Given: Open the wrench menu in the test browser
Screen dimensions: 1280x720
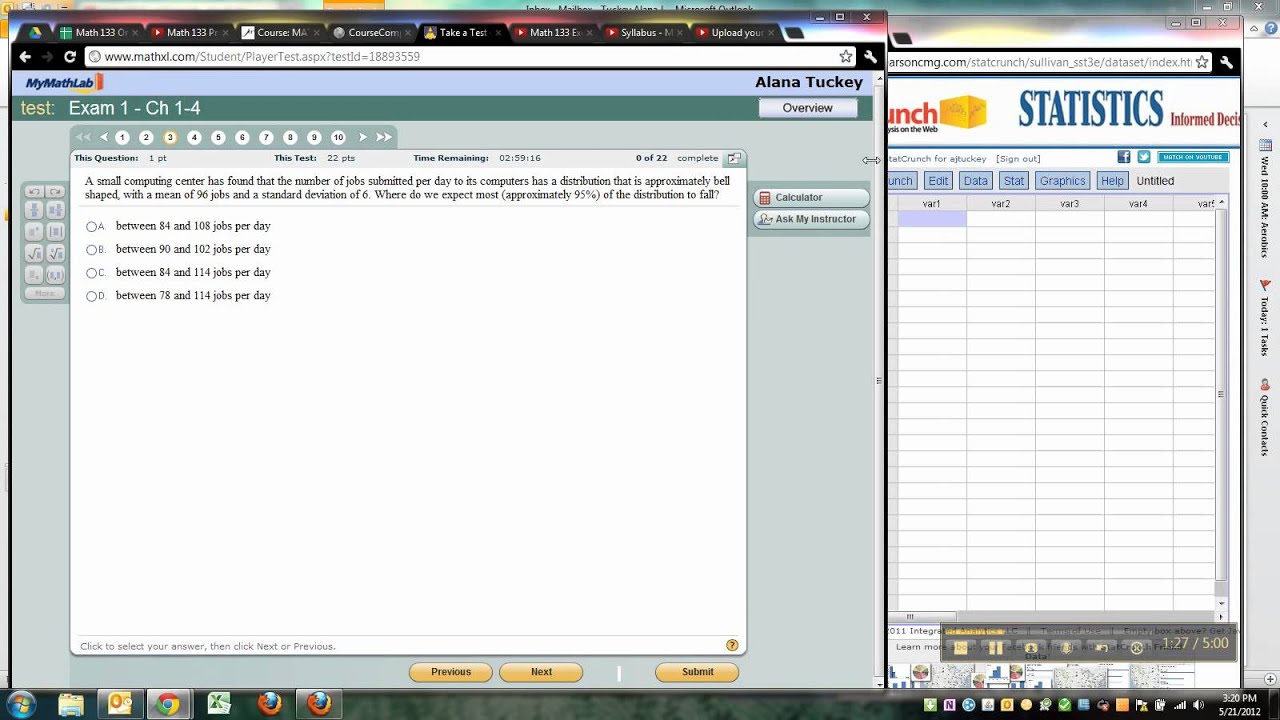Looking at the screenshot, I should pyautogui.click(x=871, y=57).
